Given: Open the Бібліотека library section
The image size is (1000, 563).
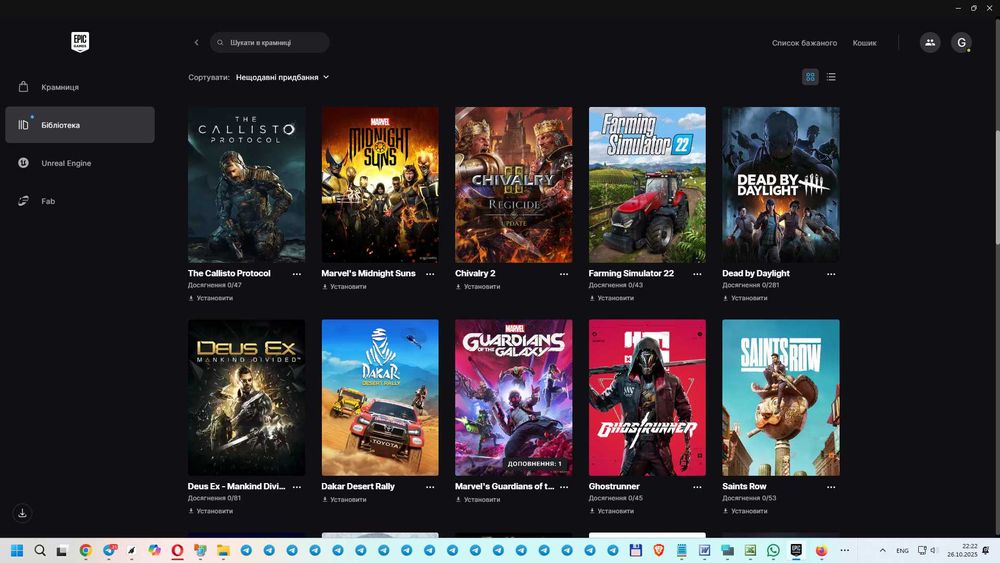Looking at the screenshot, I should (x=80, y=125).
